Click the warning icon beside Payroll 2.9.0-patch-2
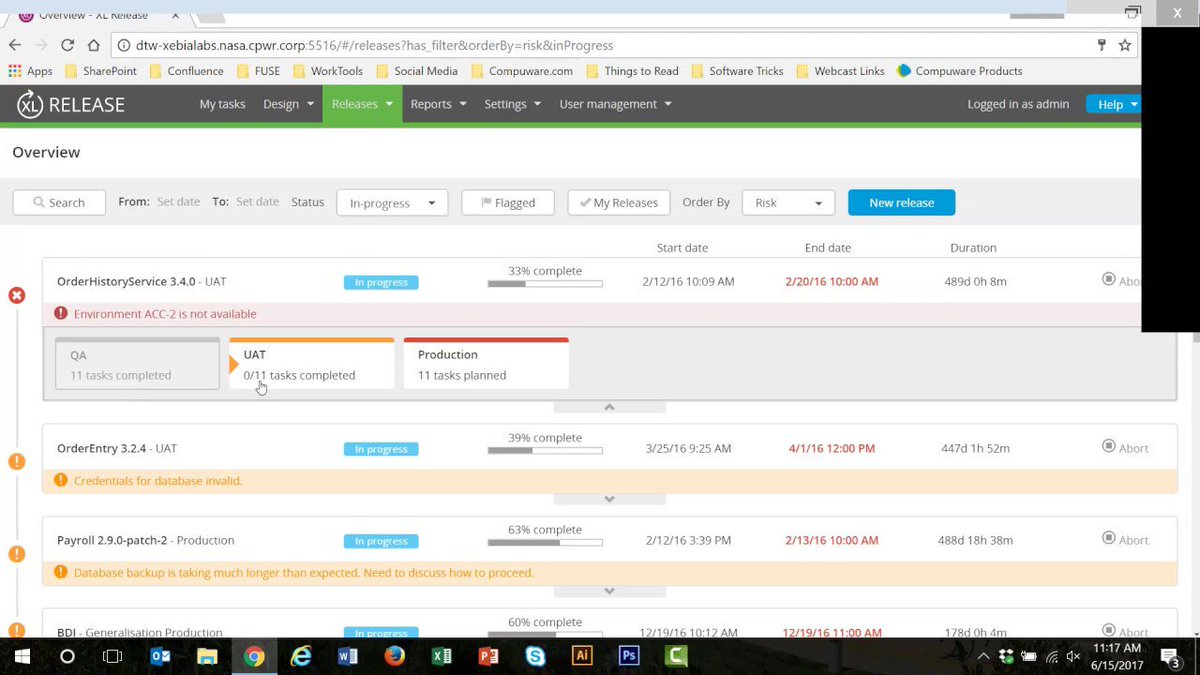 [x=16, y=553]
